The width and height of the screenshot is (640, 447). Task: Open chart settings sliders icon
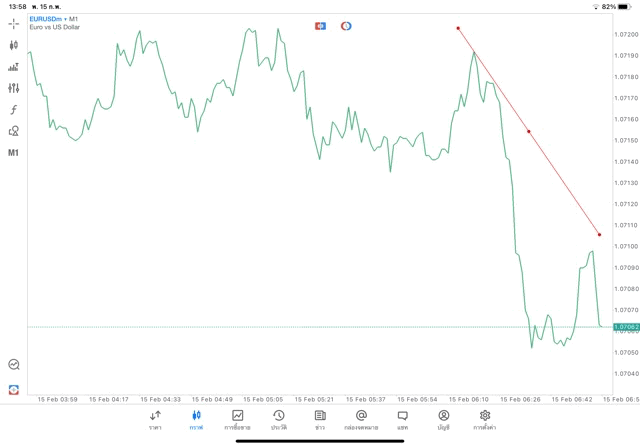[14, 88]
